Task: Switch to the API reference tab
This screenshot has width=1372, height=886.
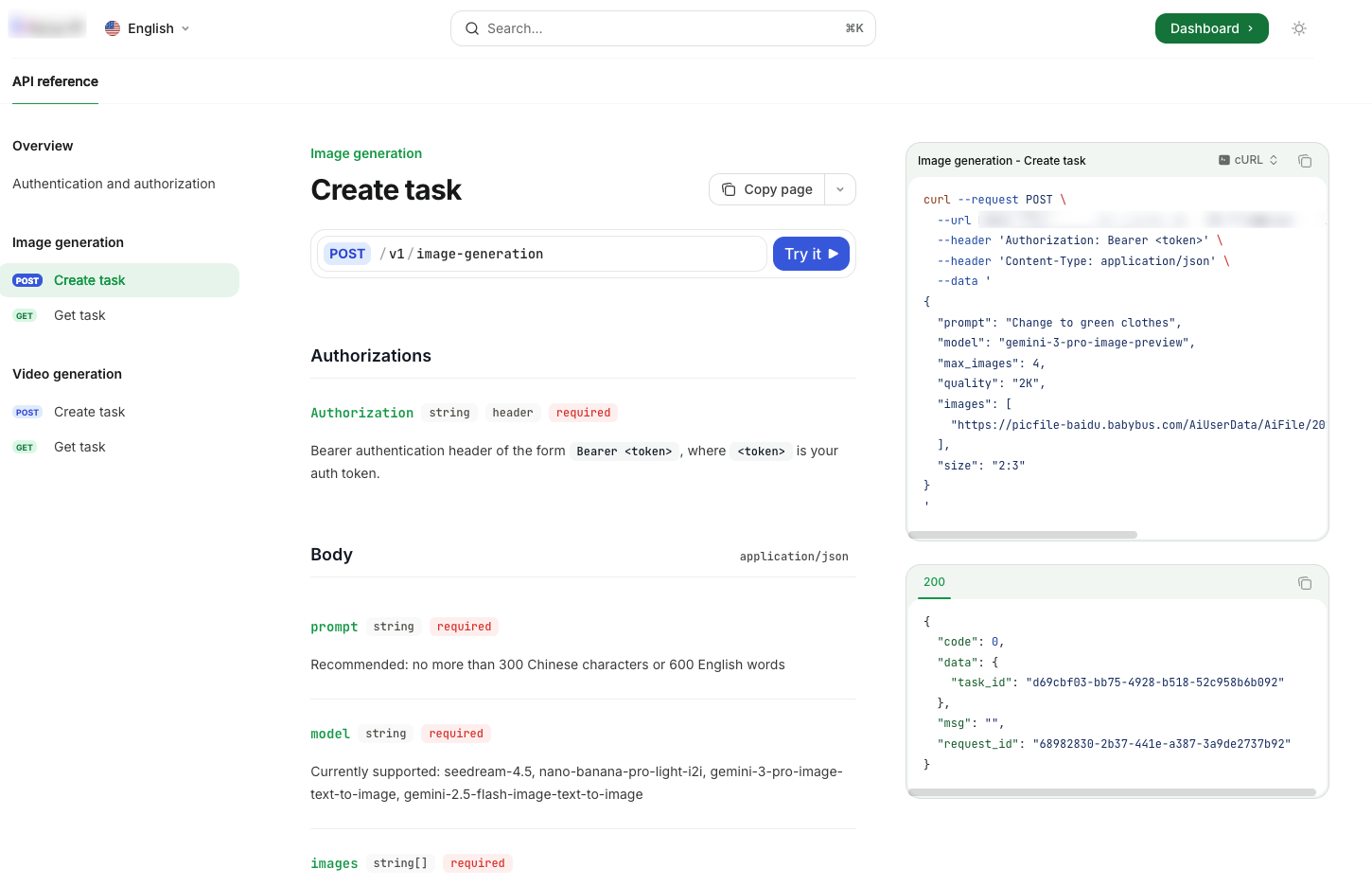Action: point(55,81)
